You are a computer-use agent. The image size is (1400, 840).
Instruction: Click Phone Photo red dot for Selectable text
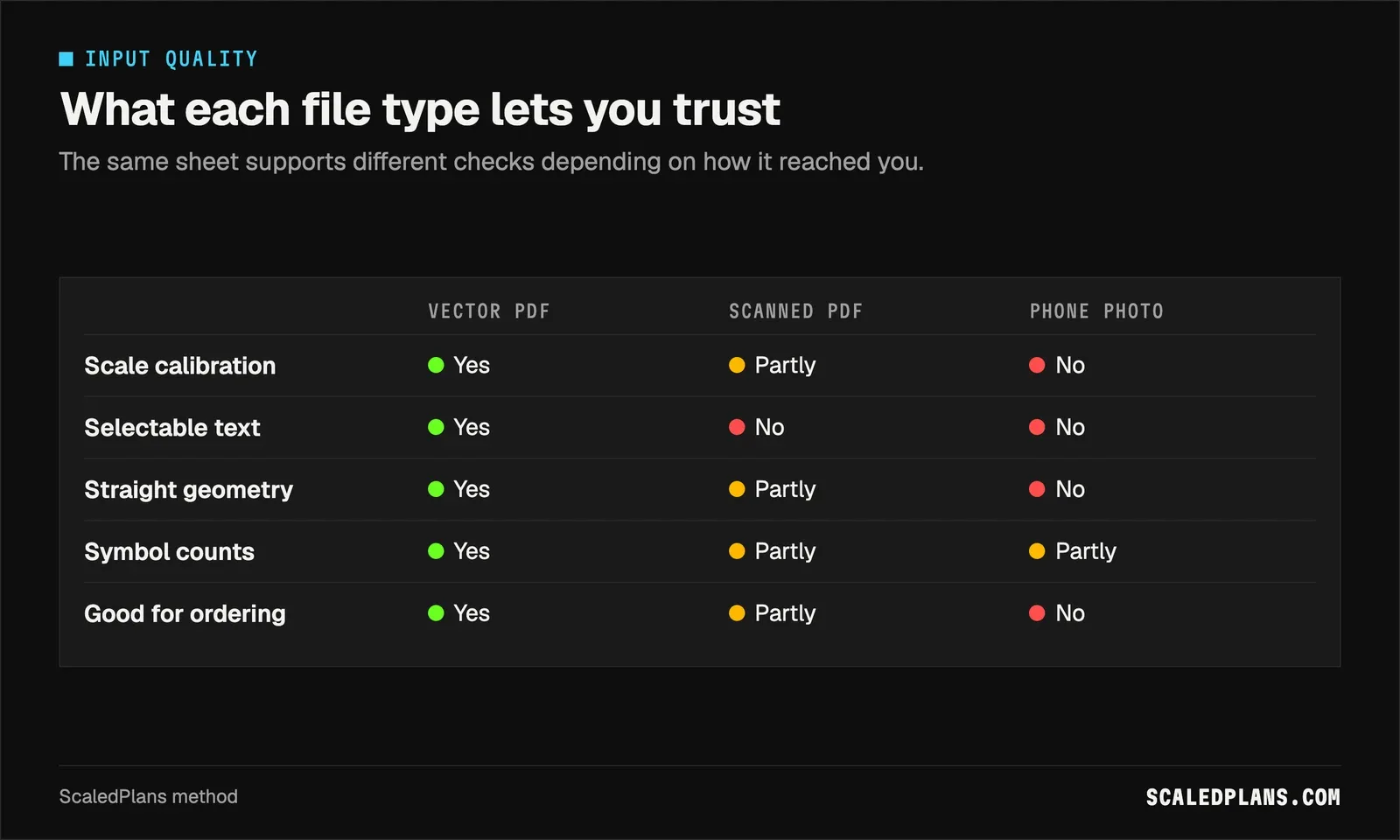1037,428
